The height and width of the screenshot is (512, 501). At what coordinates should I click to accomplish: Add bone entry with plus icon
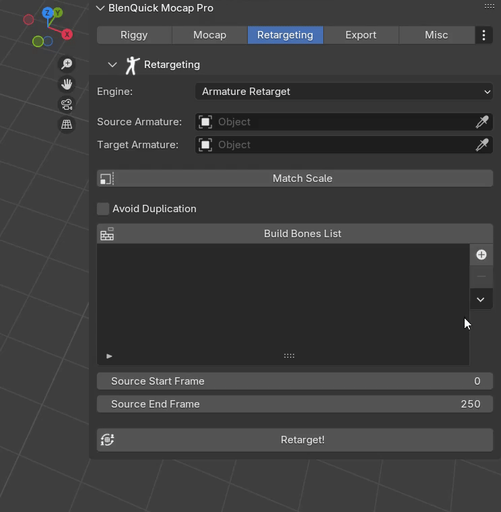point(481,255)
